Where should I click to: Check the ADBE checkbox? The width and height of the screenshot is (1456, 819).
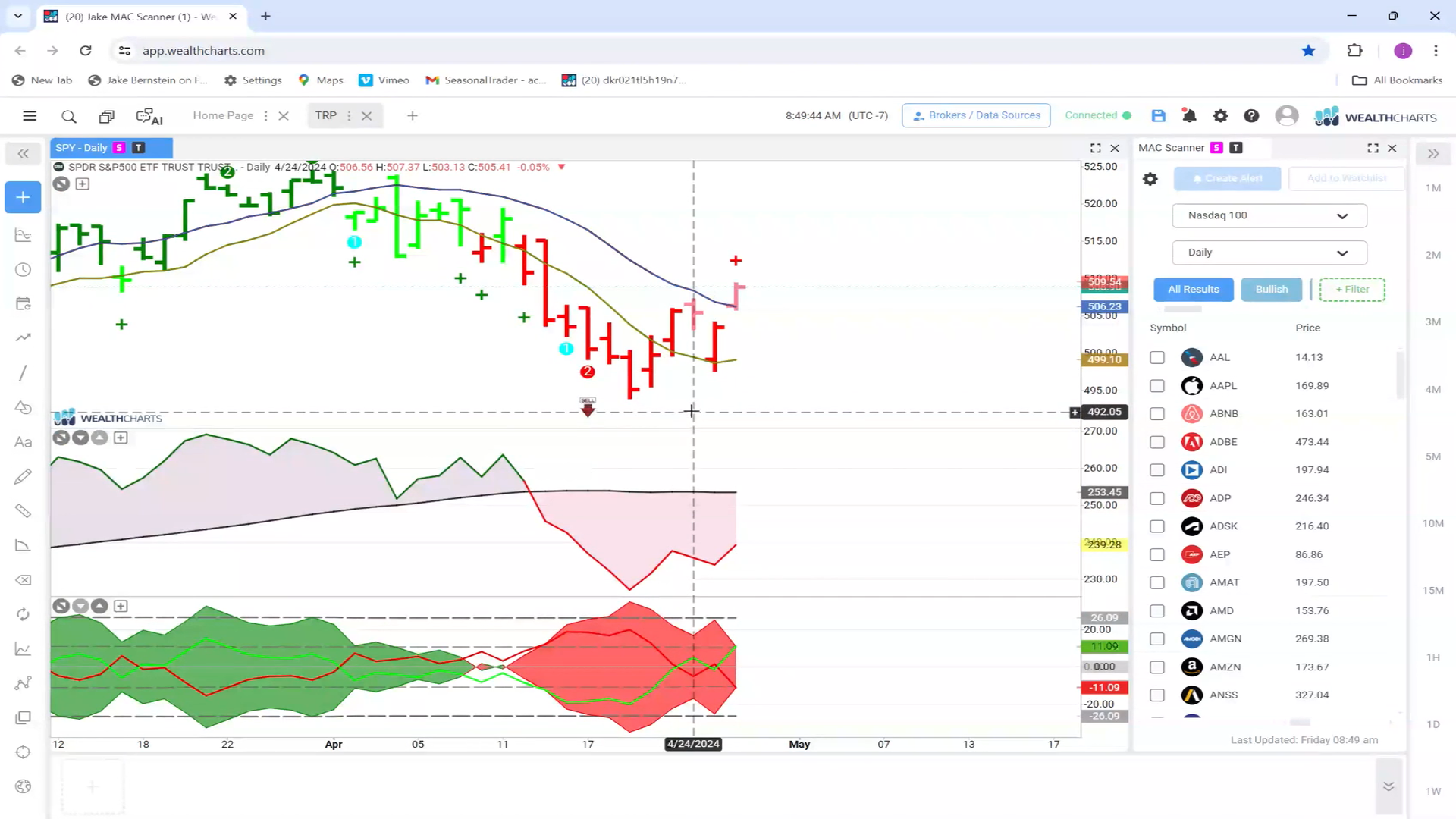coord(1157,442)
